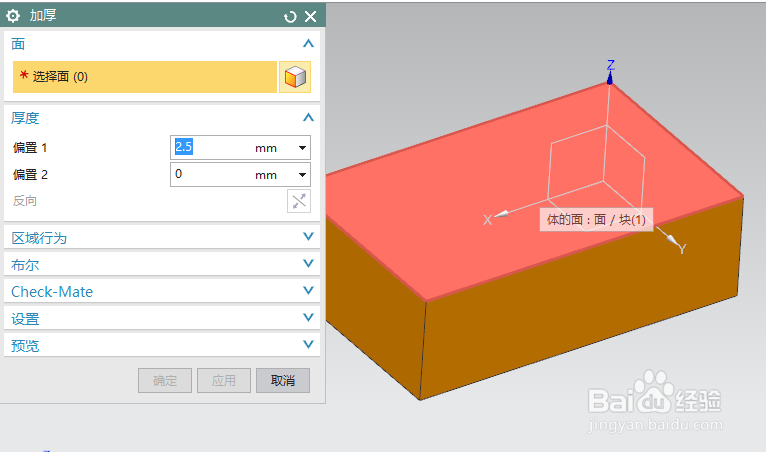Click the face selection cube icon
This screenshot has height=452, width=766.
click(295, 77)
